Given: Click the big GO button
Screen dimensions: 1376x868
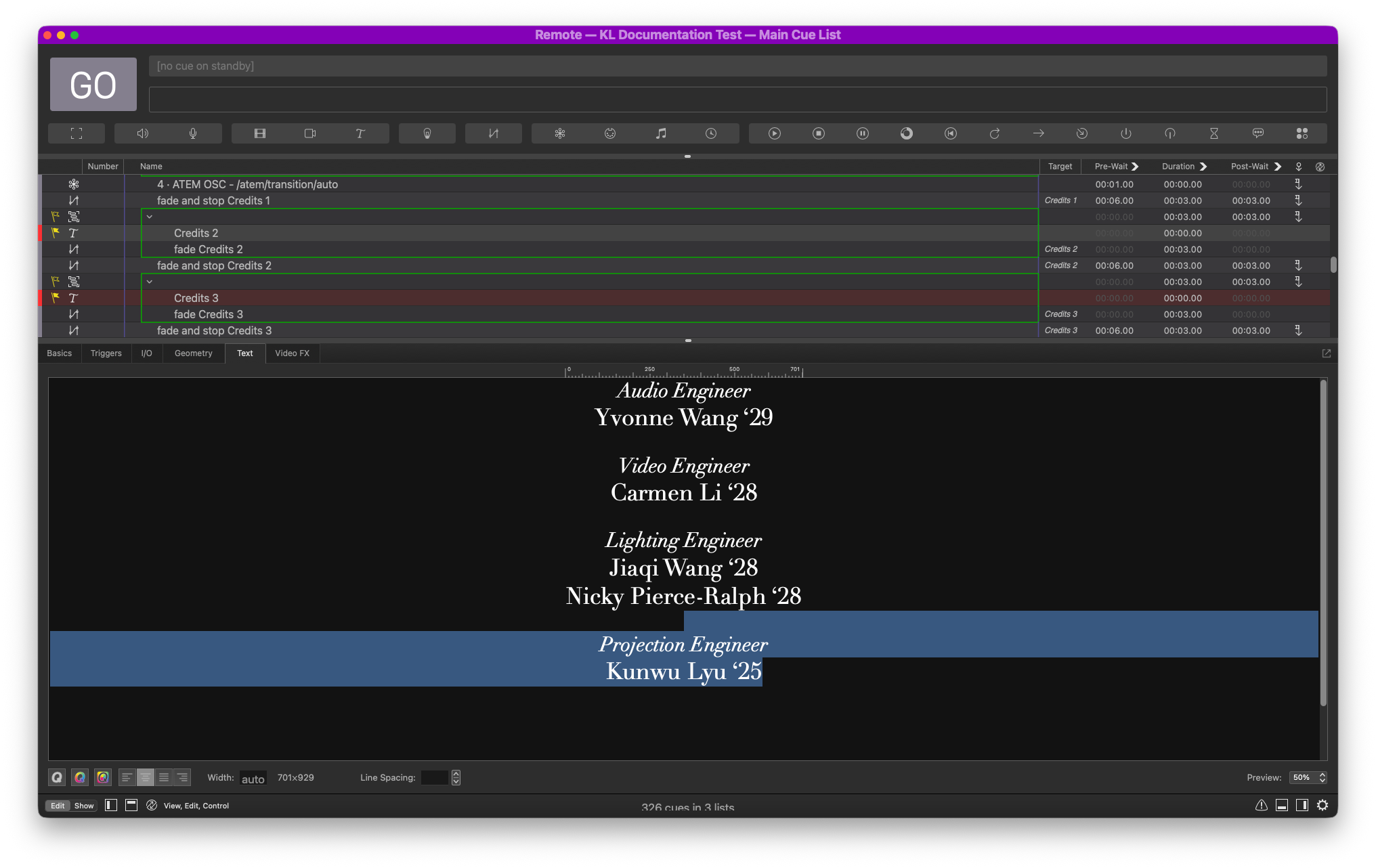Looking at the screenshot, I should (x=93, y=85).
